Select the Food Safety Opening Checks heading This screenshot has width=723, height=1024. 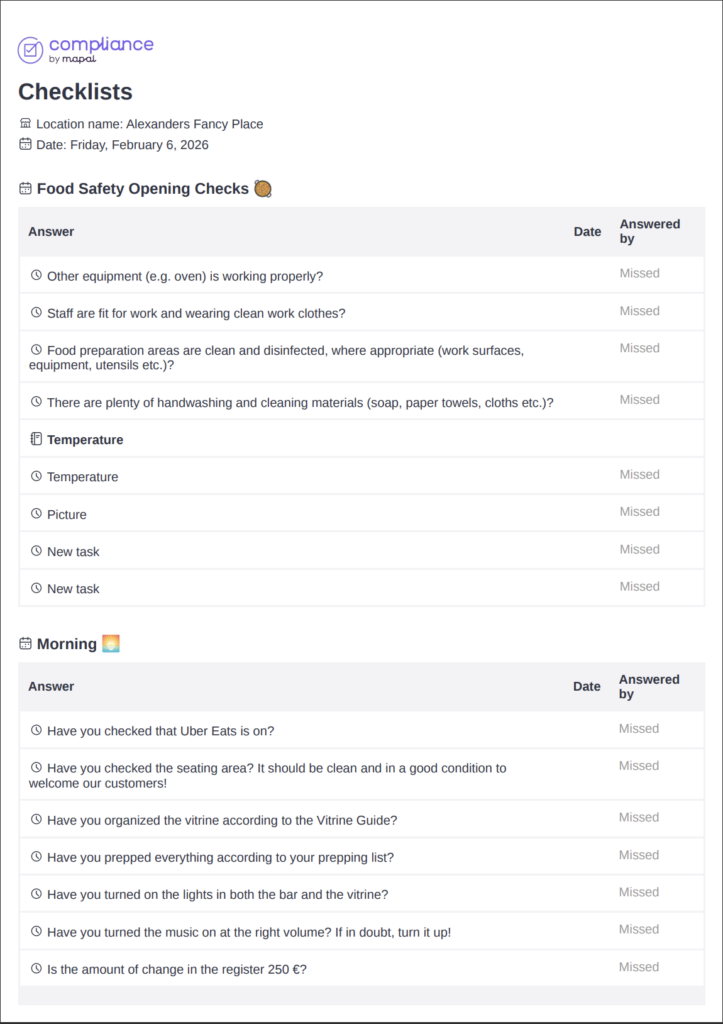(x=142, y=188)
